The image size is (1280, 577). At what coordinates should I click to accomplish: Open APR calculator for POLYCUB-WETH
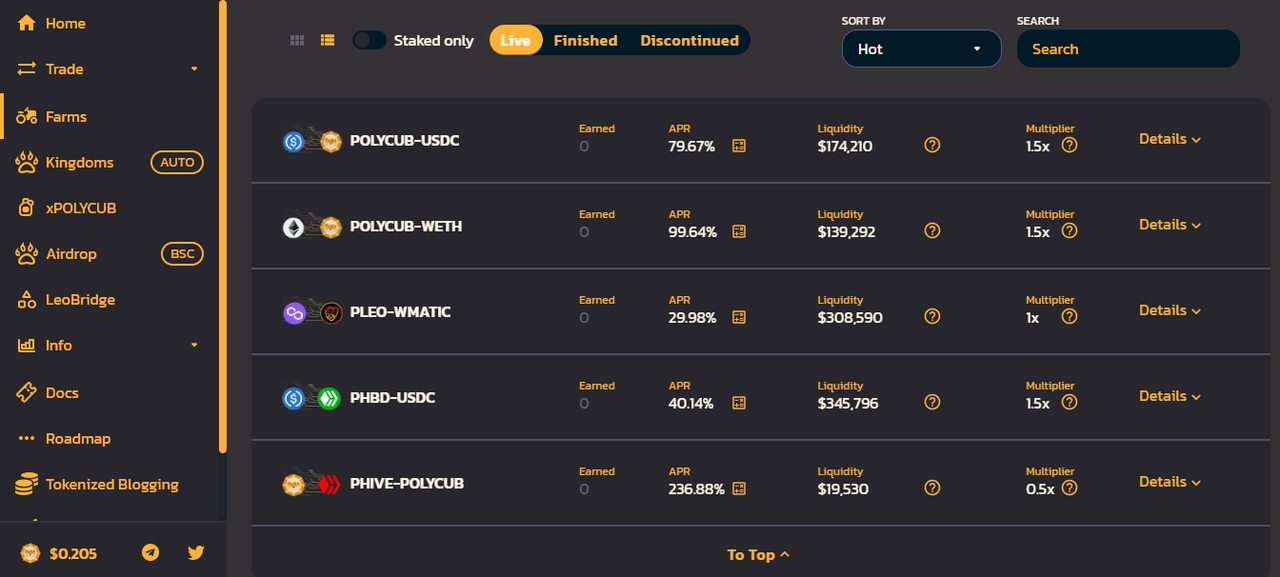click(739, 232)
